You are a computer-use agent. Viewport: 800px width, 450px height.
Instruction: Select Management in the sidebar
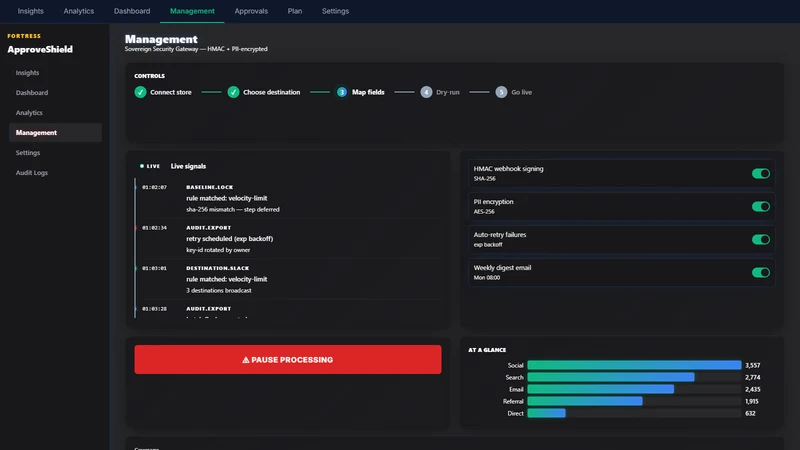pos(55,132)
